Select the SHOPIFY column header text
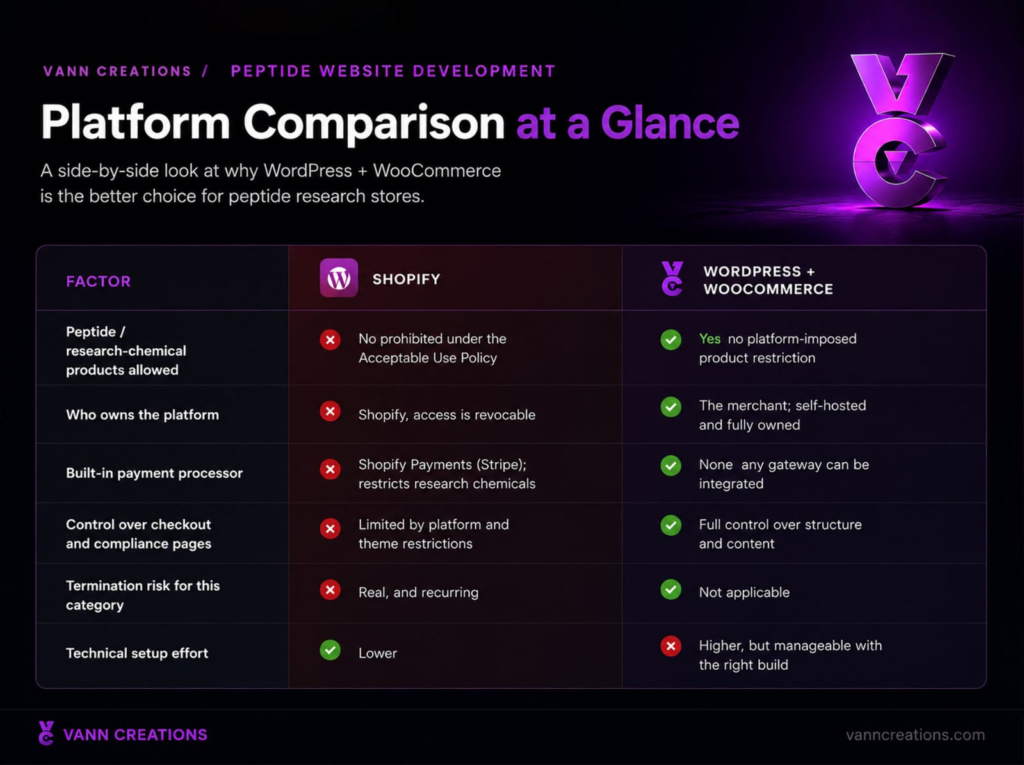 pos(406,279)
